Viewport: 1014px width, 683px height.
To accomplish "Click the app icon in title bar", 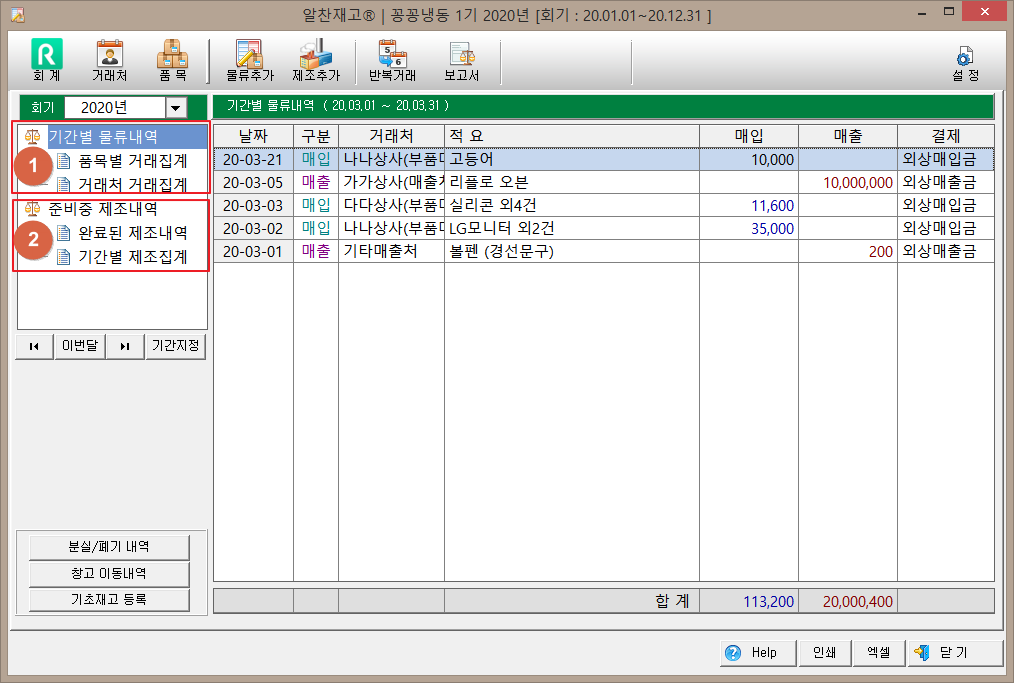I will coord(17,14).
